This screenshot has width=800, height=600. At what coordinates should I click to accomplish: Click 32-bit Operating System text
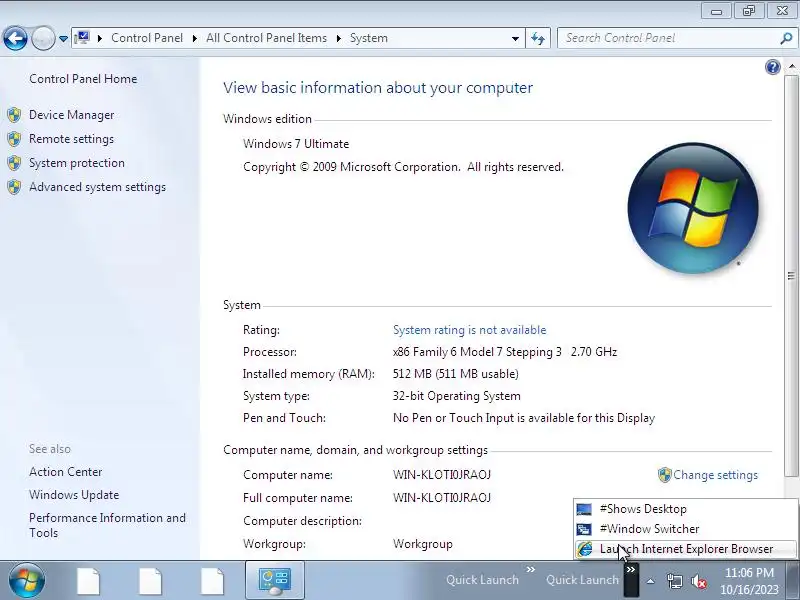(x=457, y=396)
